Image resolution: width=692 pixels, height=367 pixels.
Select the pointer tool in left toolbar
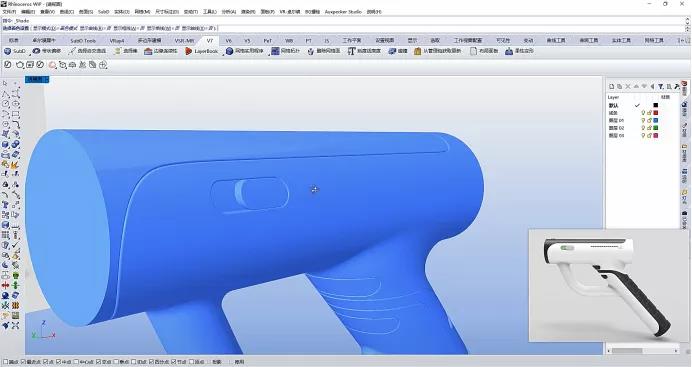[5, 83]
